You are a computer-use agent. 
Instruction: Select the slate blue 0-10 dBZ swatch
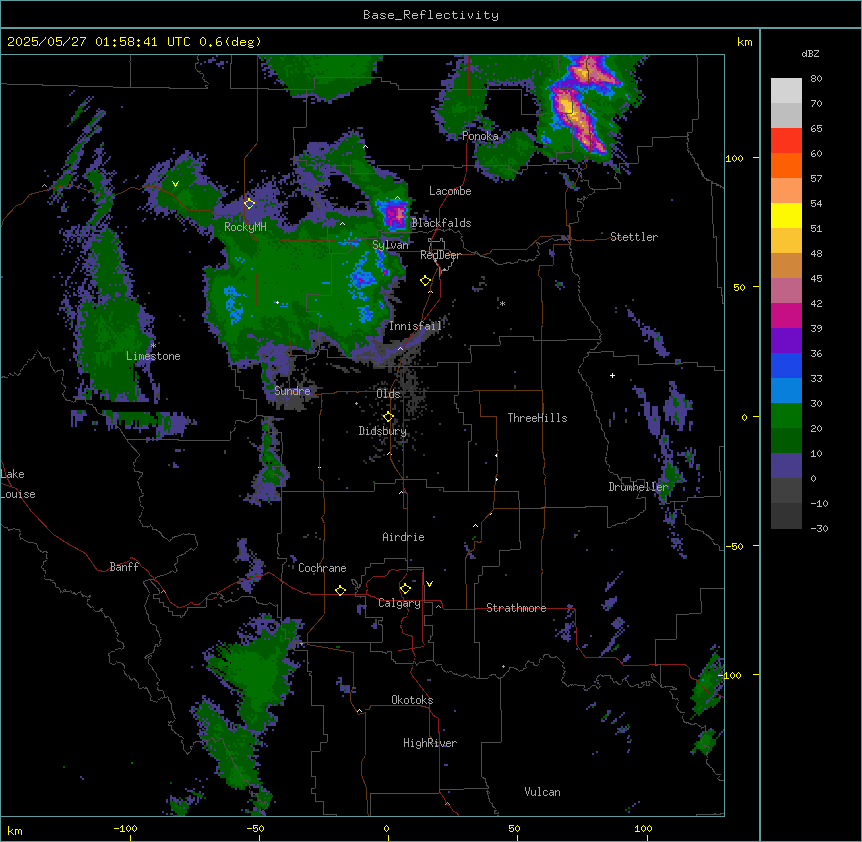786,466
